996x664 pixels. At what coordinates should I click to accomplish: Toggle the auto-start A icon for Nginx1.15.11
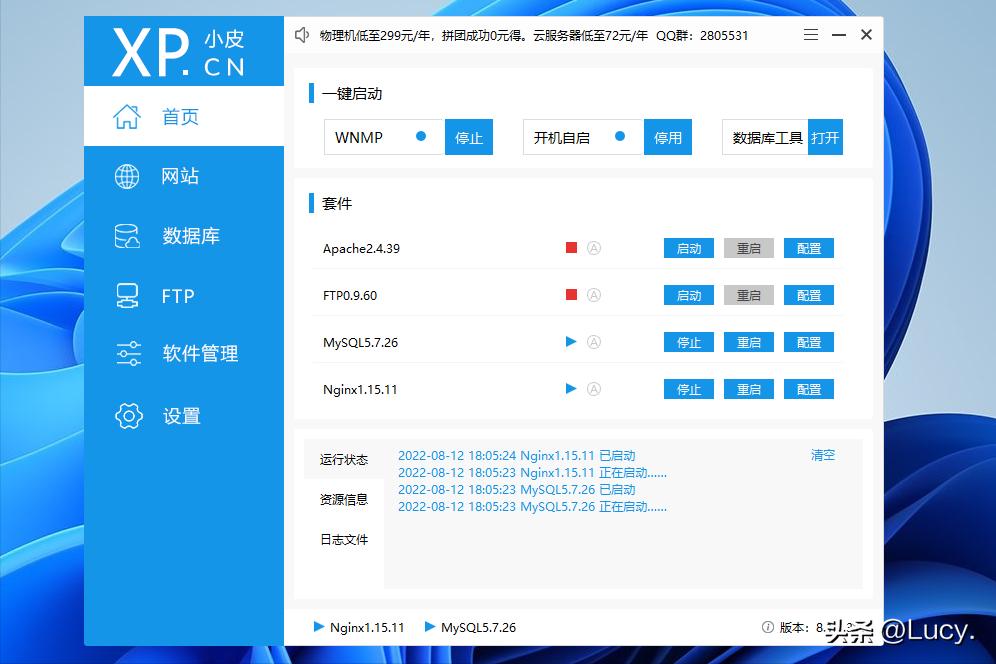pos(594,389)
